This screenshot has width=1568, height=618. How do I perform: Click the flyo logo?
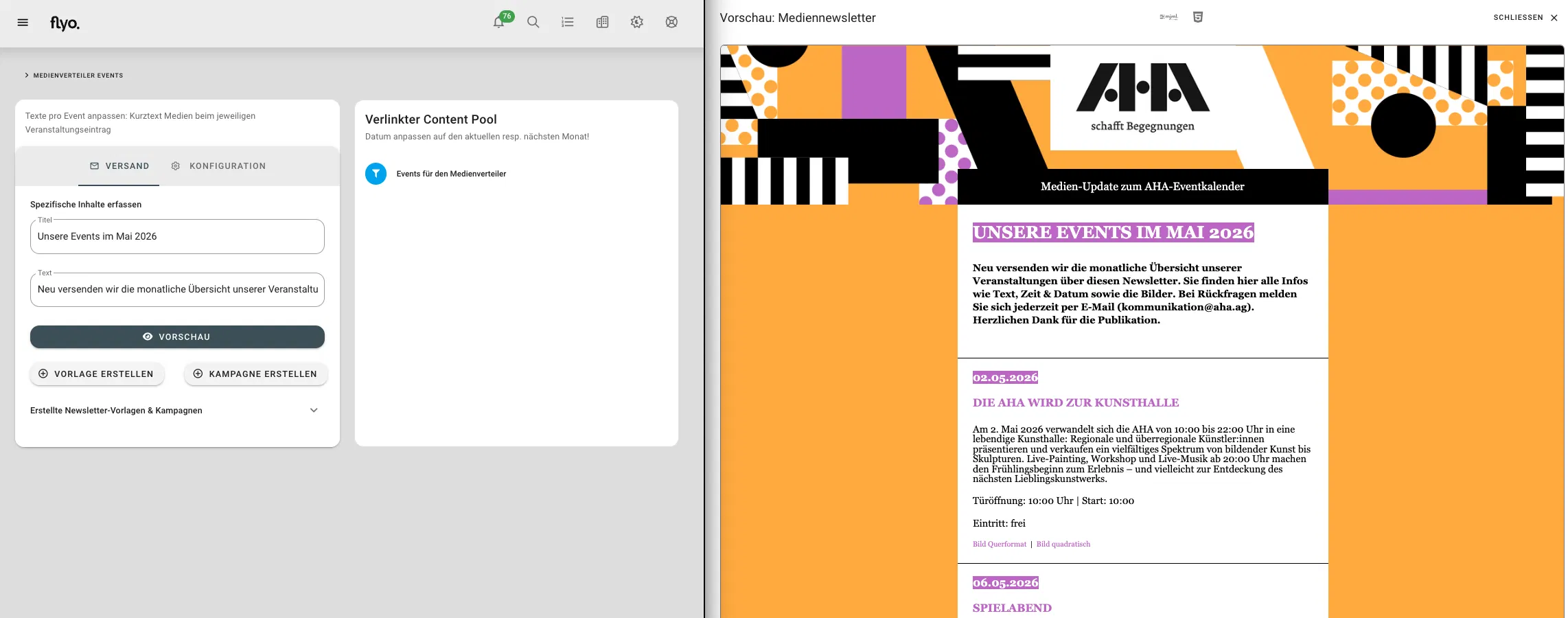65,23
